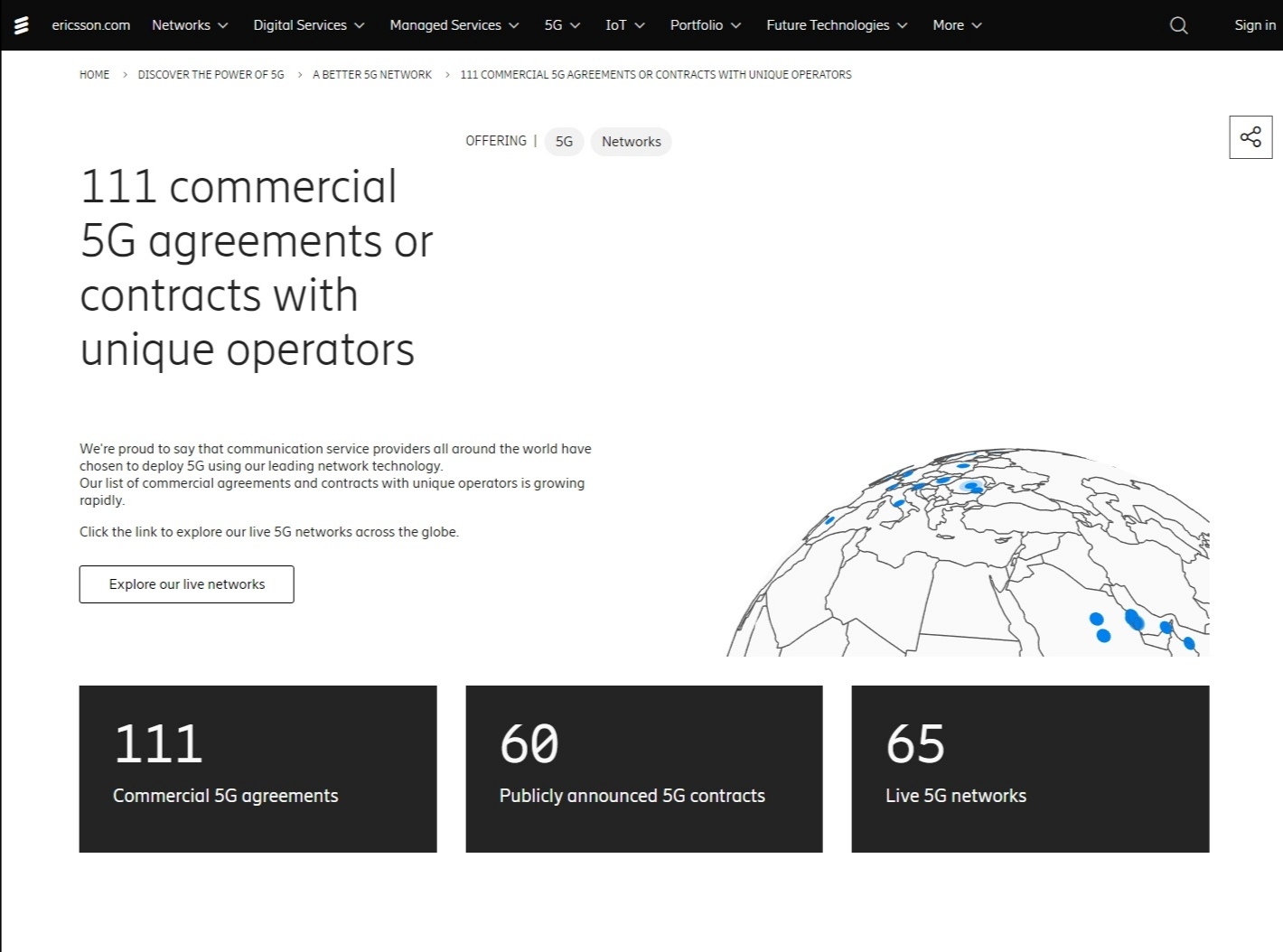Screen dimensions: 1283x952
Task: Expand the Networks dropdown menu
Action: pos(190,25)
